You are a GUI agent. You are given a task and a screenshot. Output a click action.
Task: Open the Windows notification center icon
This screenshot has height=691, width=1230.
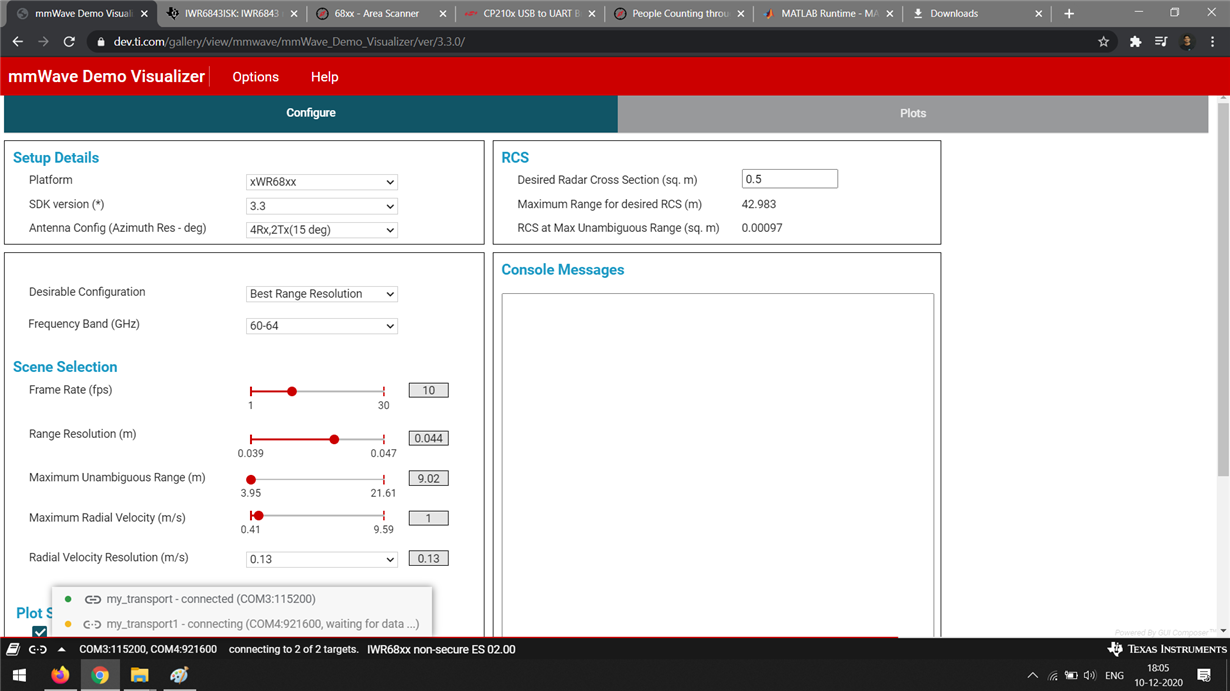(x=1204, y=676)
